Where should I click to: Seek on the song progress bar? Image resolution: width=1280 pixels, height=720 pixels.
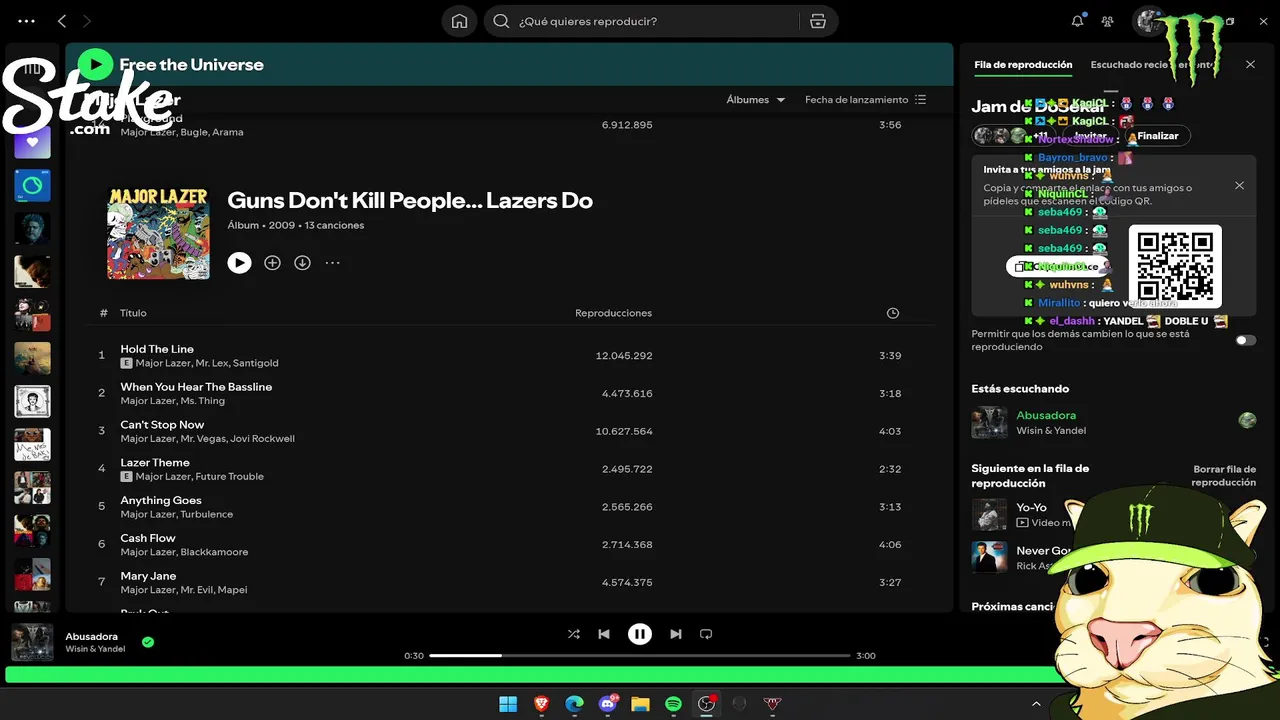[640, 656]
